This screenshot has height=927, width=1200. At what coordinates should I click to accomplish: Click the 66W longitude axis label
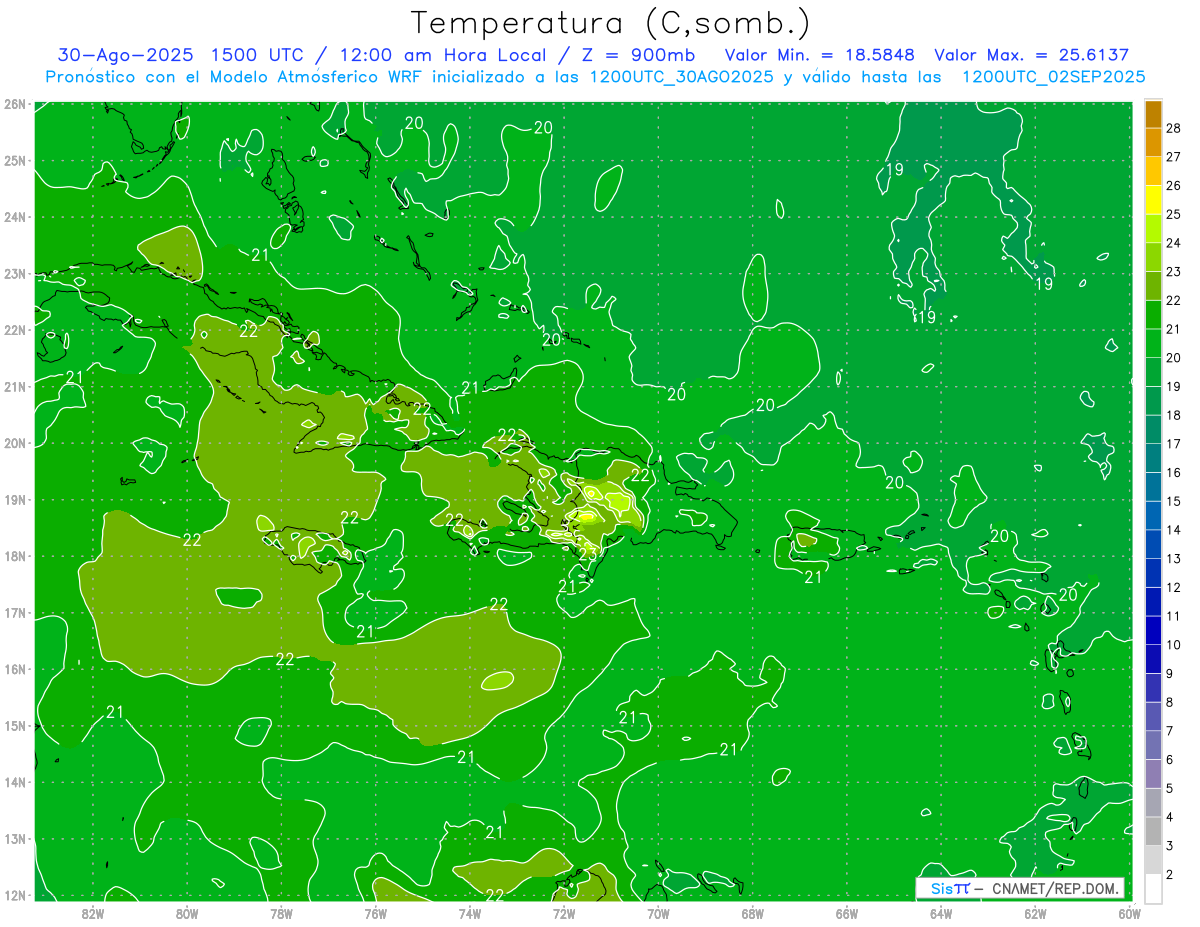click(x=846, y=913)
